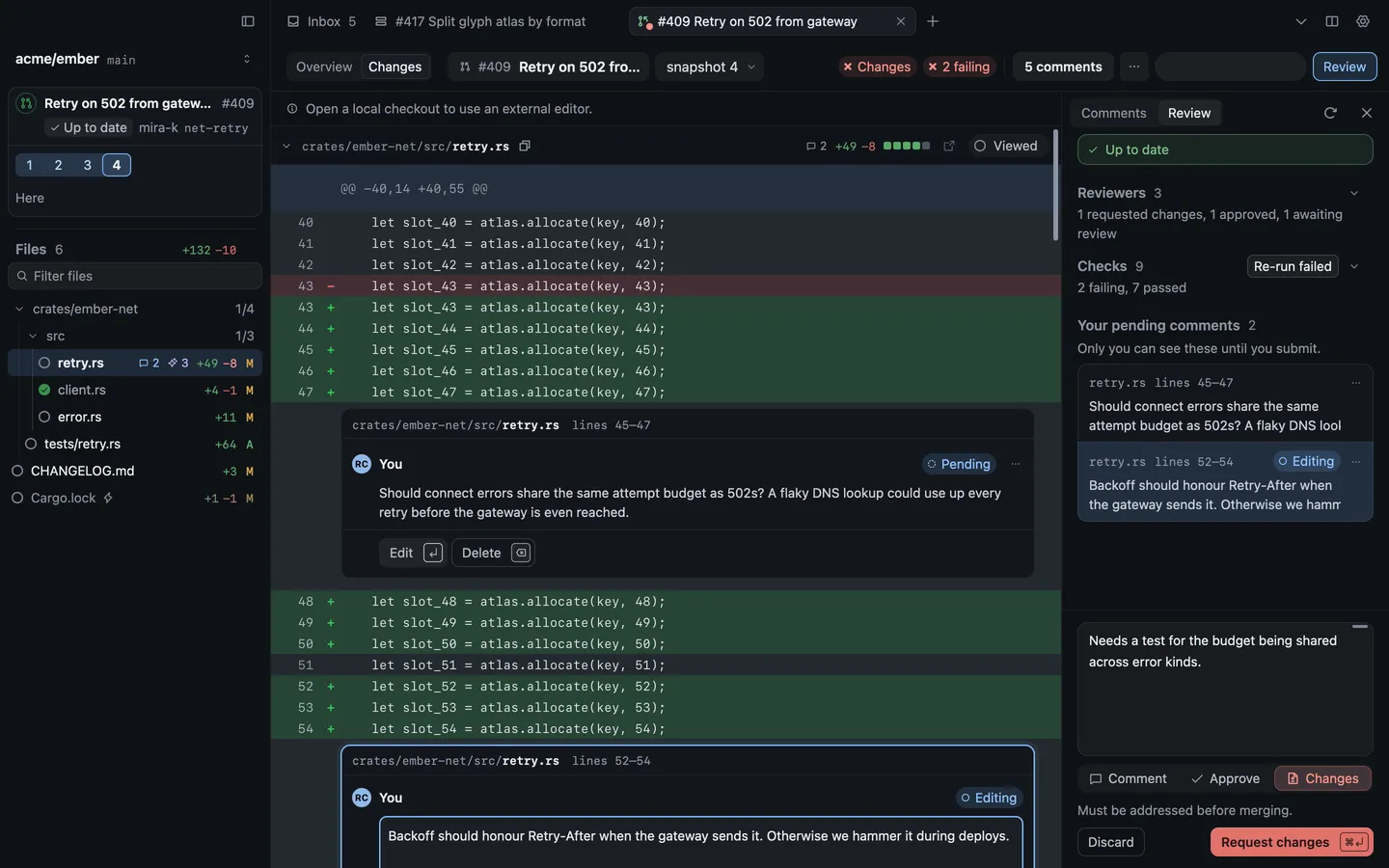
Task: Open retry.rs in external editor icon
Action: click(949, 147)
